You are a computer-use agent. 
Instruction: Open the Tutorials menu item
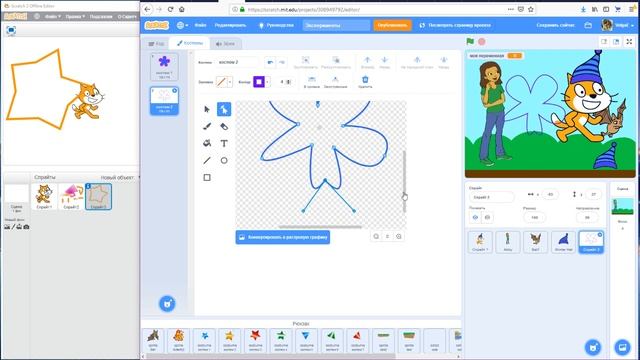tap(276, 25)
